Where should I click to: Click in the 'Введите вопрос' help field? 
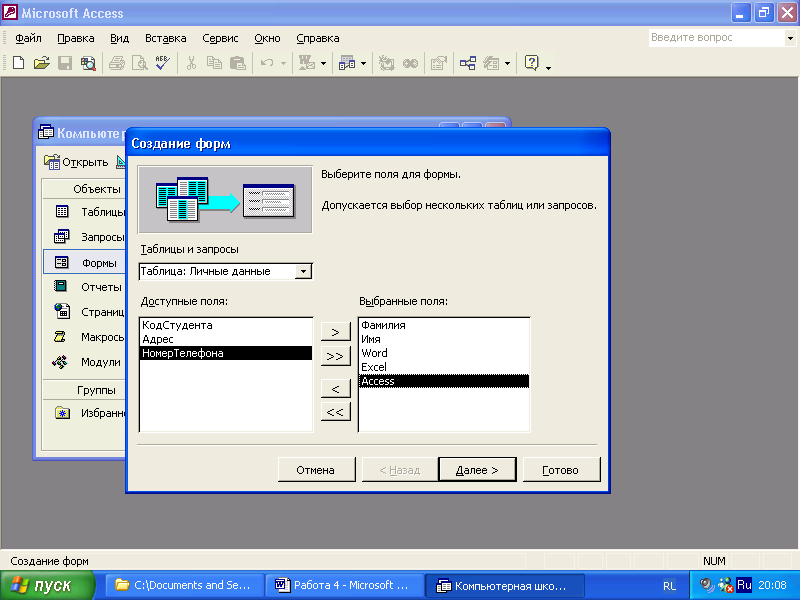(716, 38)
